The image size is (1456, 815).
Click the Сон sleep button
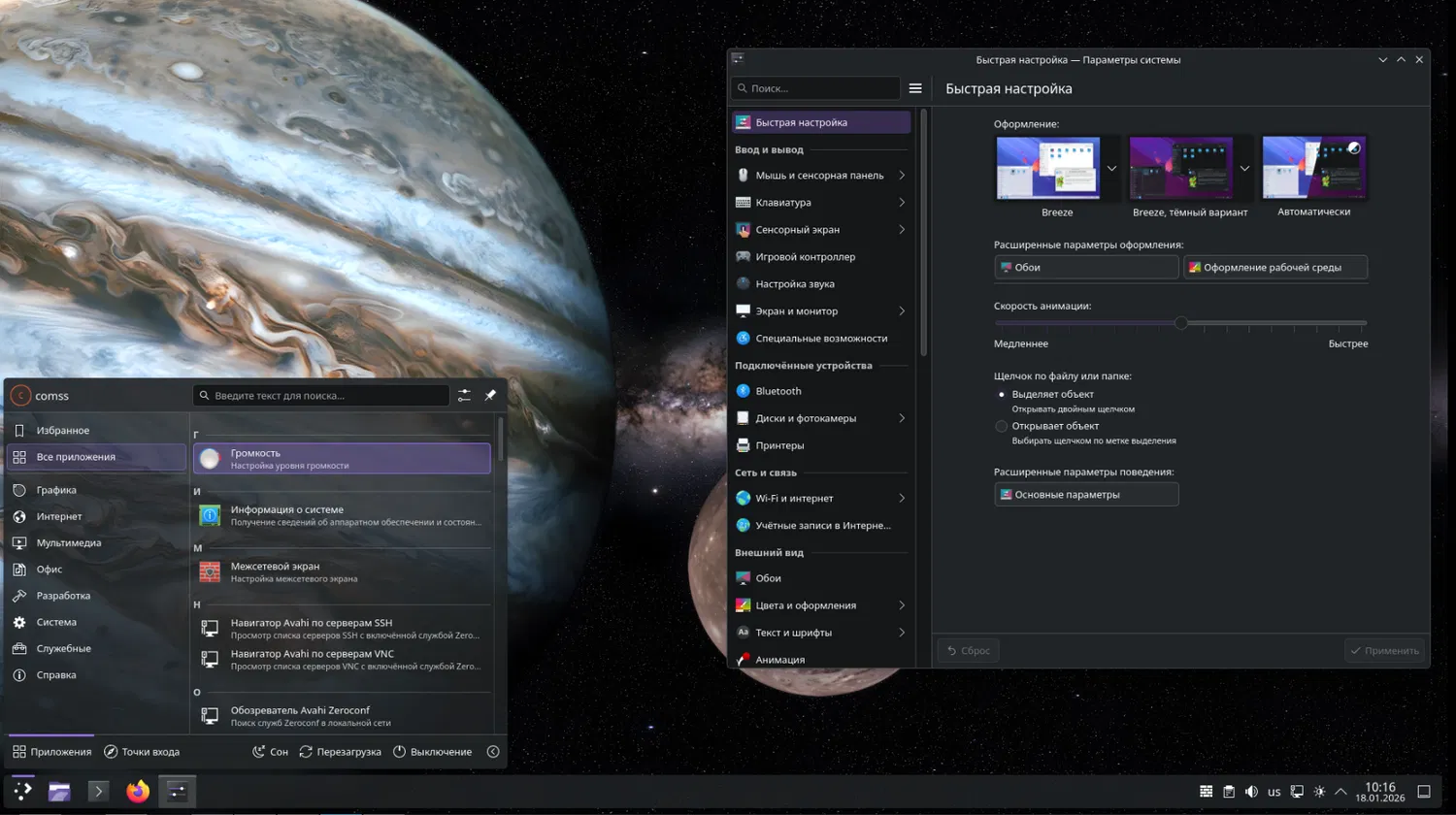click(x=271, y=752)
